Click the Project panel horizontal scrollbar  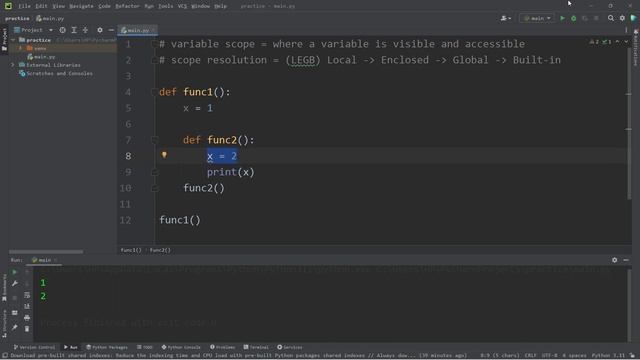point(46,252)
